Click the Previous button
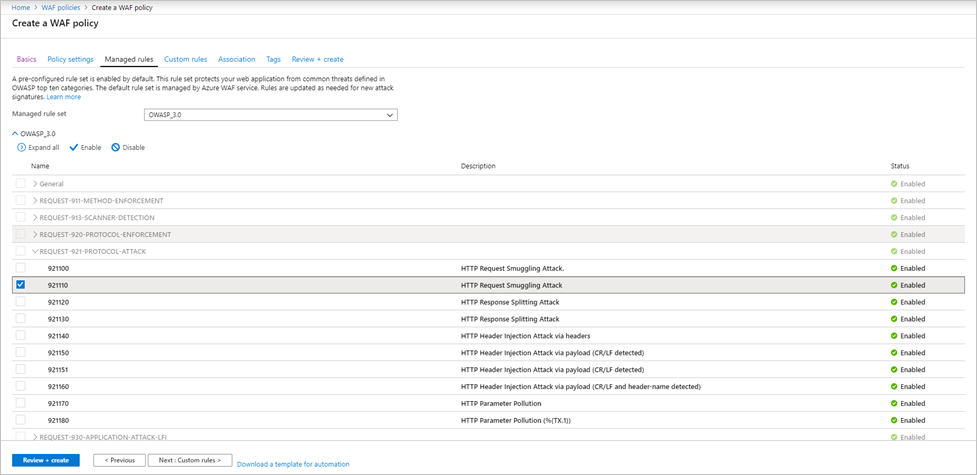977x475 pixels. pyautogui.click(x=118, y=460)
